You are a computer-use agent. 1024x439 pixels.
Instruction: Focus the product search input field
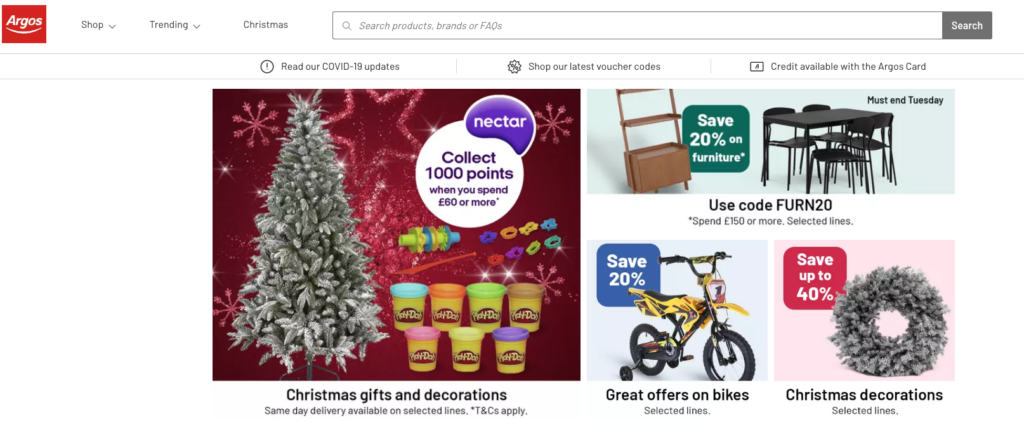(637, 25)
